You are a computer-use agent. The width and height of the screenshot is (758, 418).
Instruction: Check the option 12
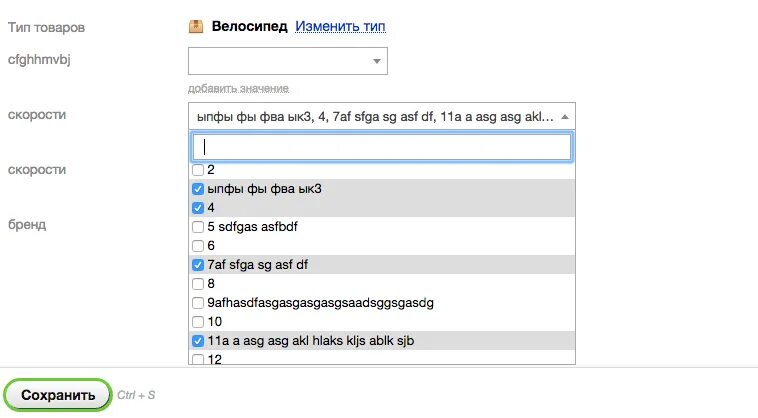point(198,360)
